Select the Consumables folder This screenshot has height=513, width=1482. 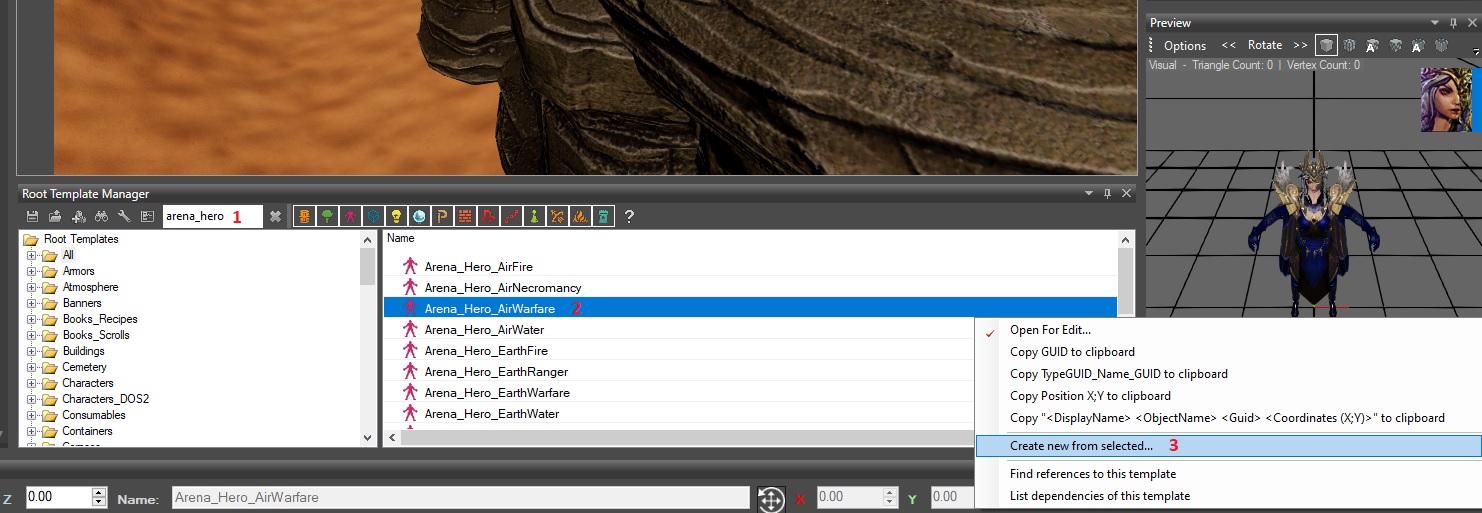pyautogui.click(x=94, y=415)
